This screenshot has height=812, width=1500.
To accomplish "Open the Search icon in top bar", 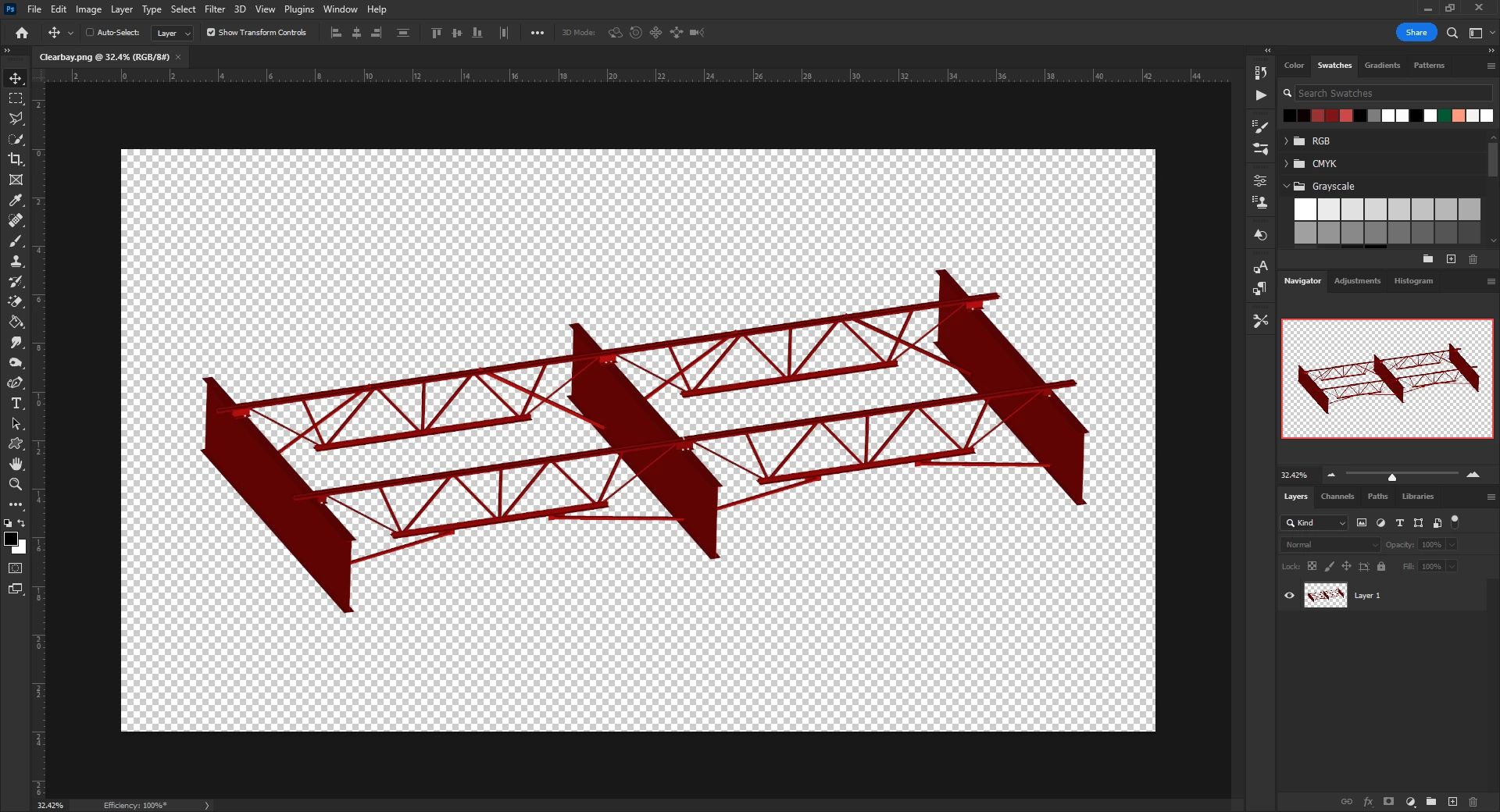I will pos(1452,33).
